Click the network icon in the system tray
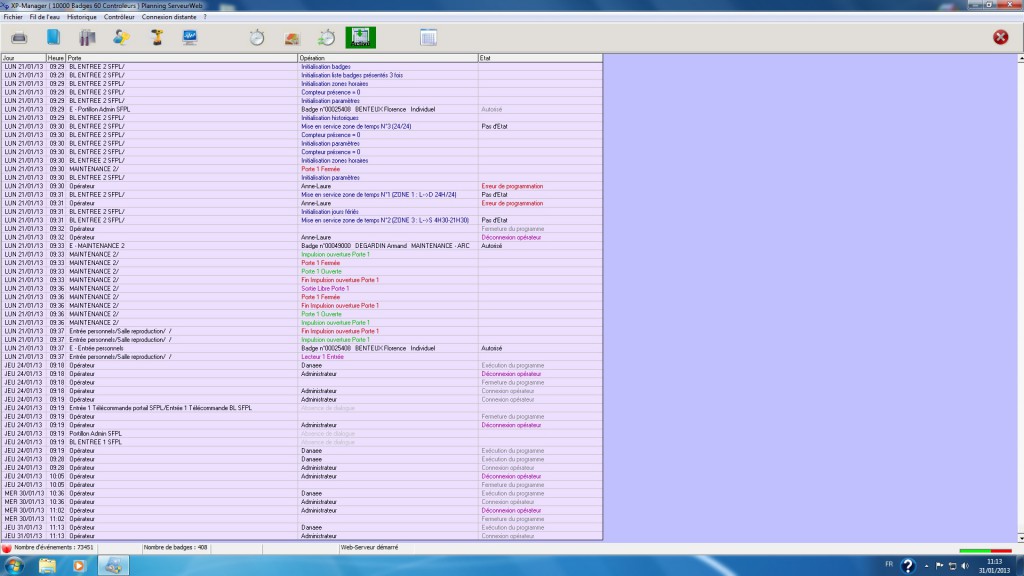Image resolution: width=1024 pixels, height=576 pixels. click(x=952, y=566)
